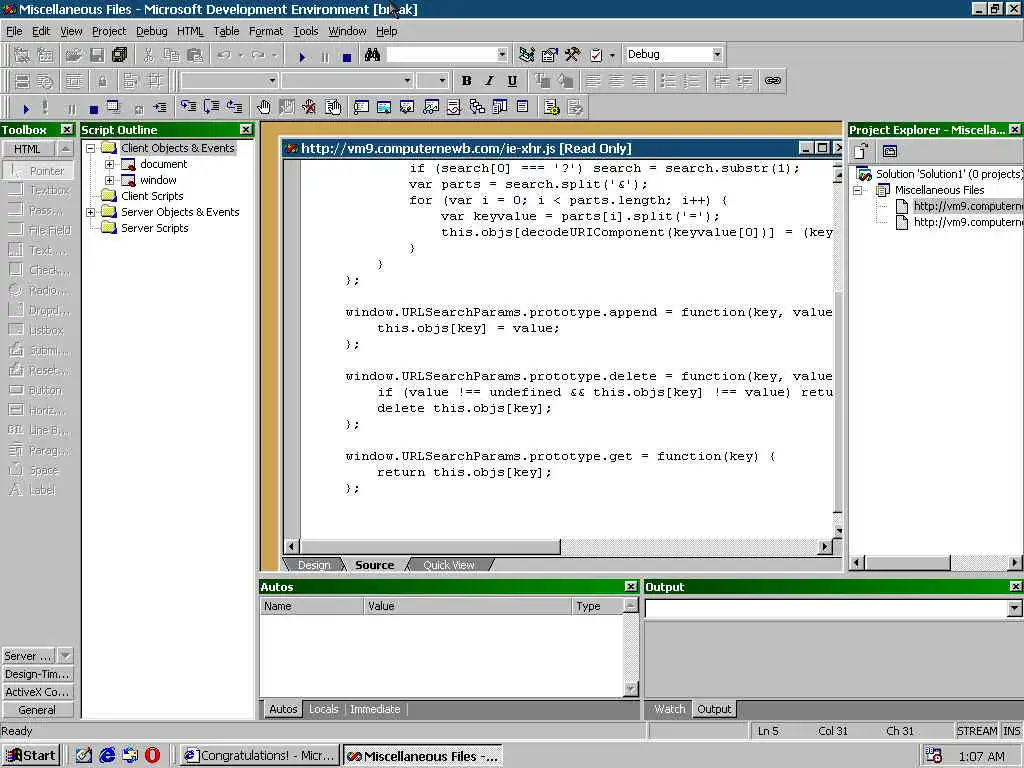The height and width of the screenshot is (768, 1024).
Task: Open the Project Explorer toolbar icon
Action: (526, 55)
